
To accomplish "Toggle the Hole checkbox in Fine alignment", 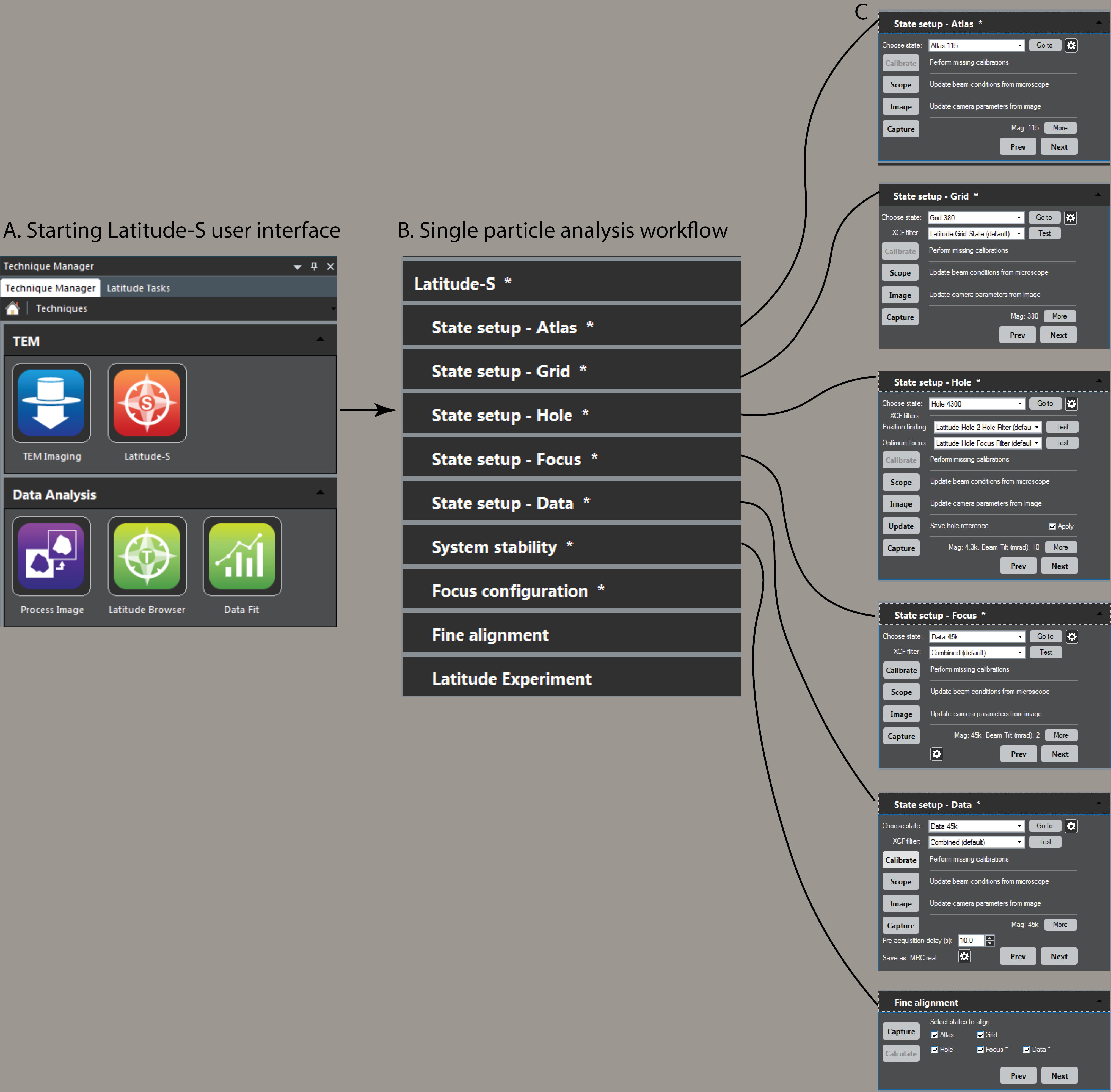I will tap(934, 1050).
